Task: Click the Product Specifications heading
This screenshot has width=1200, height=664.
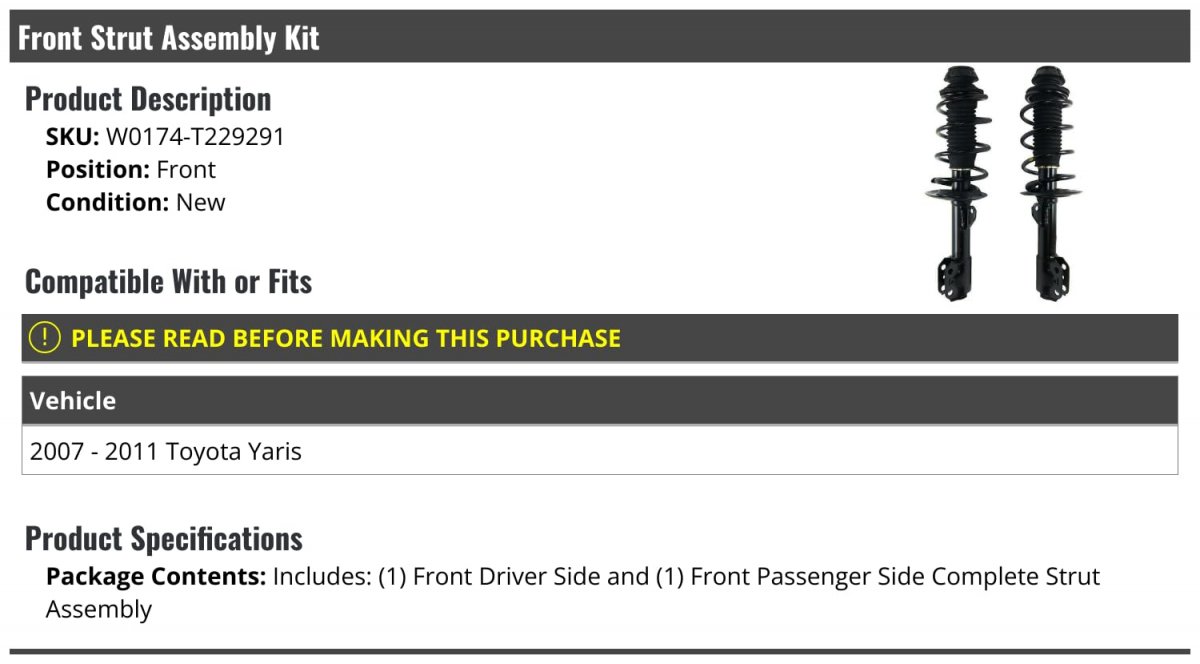Action: (164, 539)
